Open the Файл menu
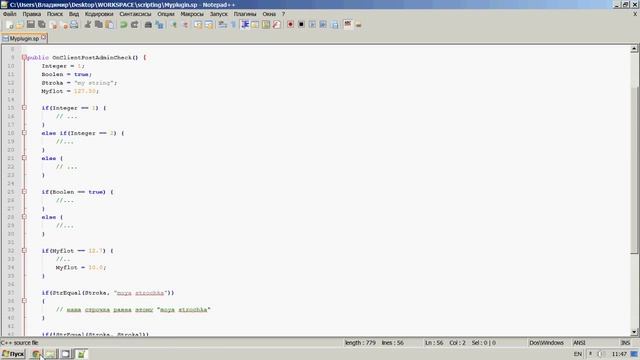Viewport: 640px width, 360px height. coord(10,14)
